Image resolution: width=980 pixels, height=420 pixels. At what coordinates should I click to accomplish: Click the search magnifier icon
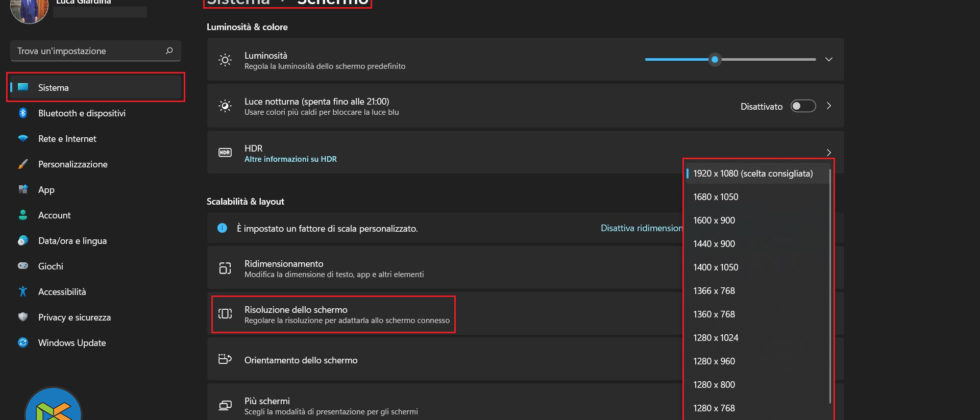[169, 51]
